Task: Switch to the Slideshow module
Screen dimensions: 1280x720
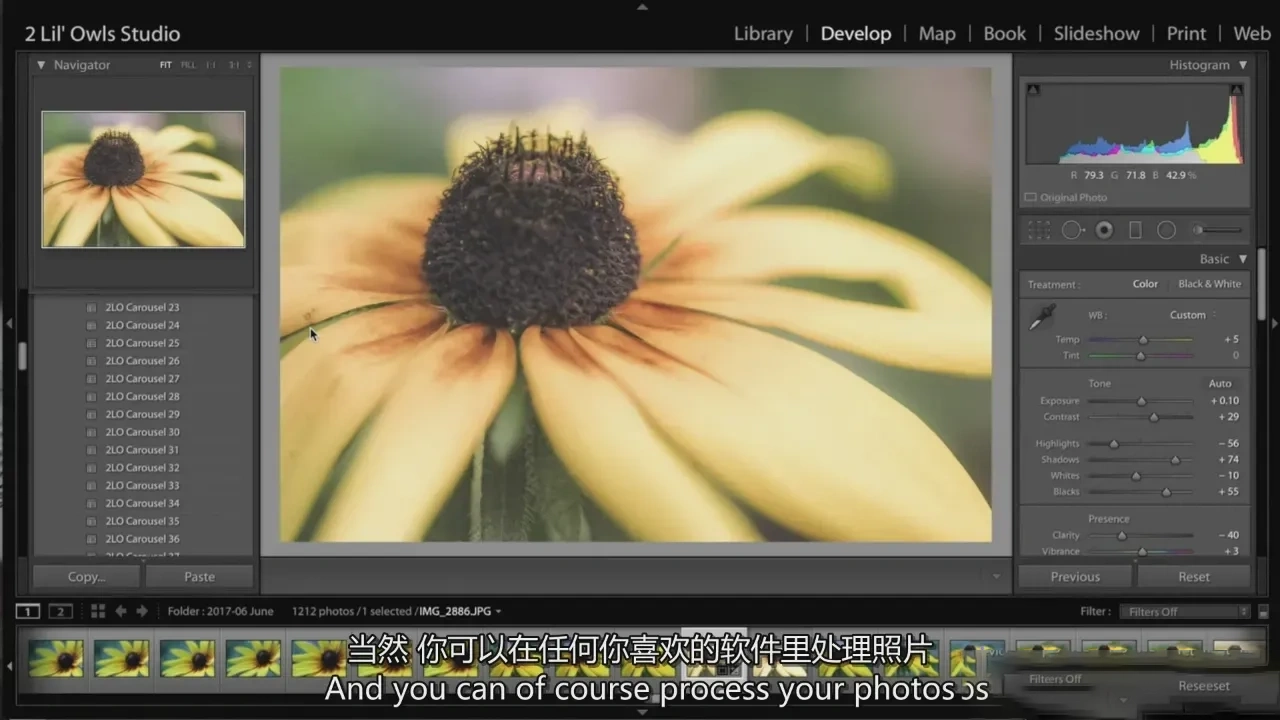Action: (x=1096, y=33)
